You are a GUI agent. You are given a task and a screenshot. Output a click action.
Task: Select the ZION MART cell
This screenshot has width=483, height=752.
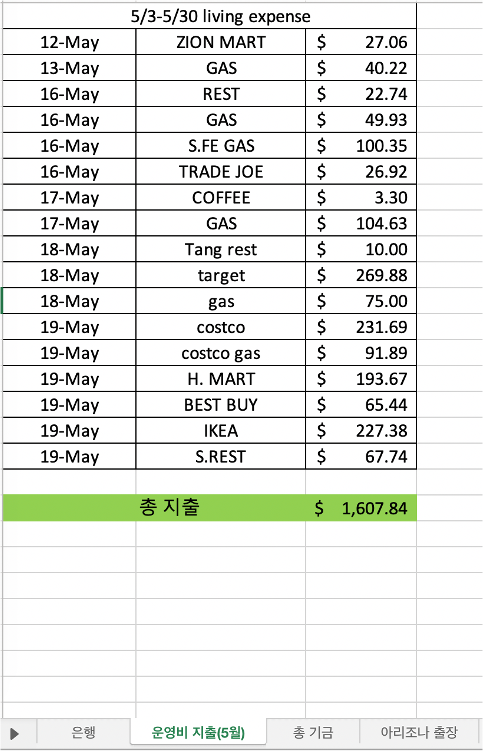pyautogui.click(x=221, y=42)
